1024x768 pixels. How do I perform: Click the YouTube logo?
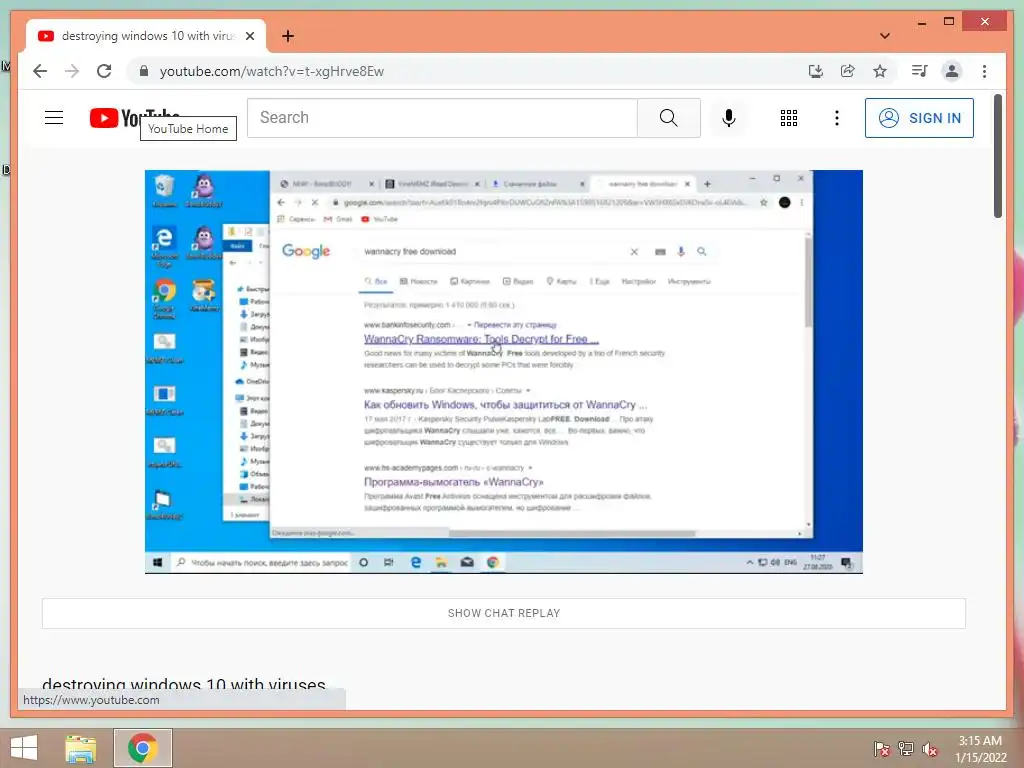(x=135, y=118)
